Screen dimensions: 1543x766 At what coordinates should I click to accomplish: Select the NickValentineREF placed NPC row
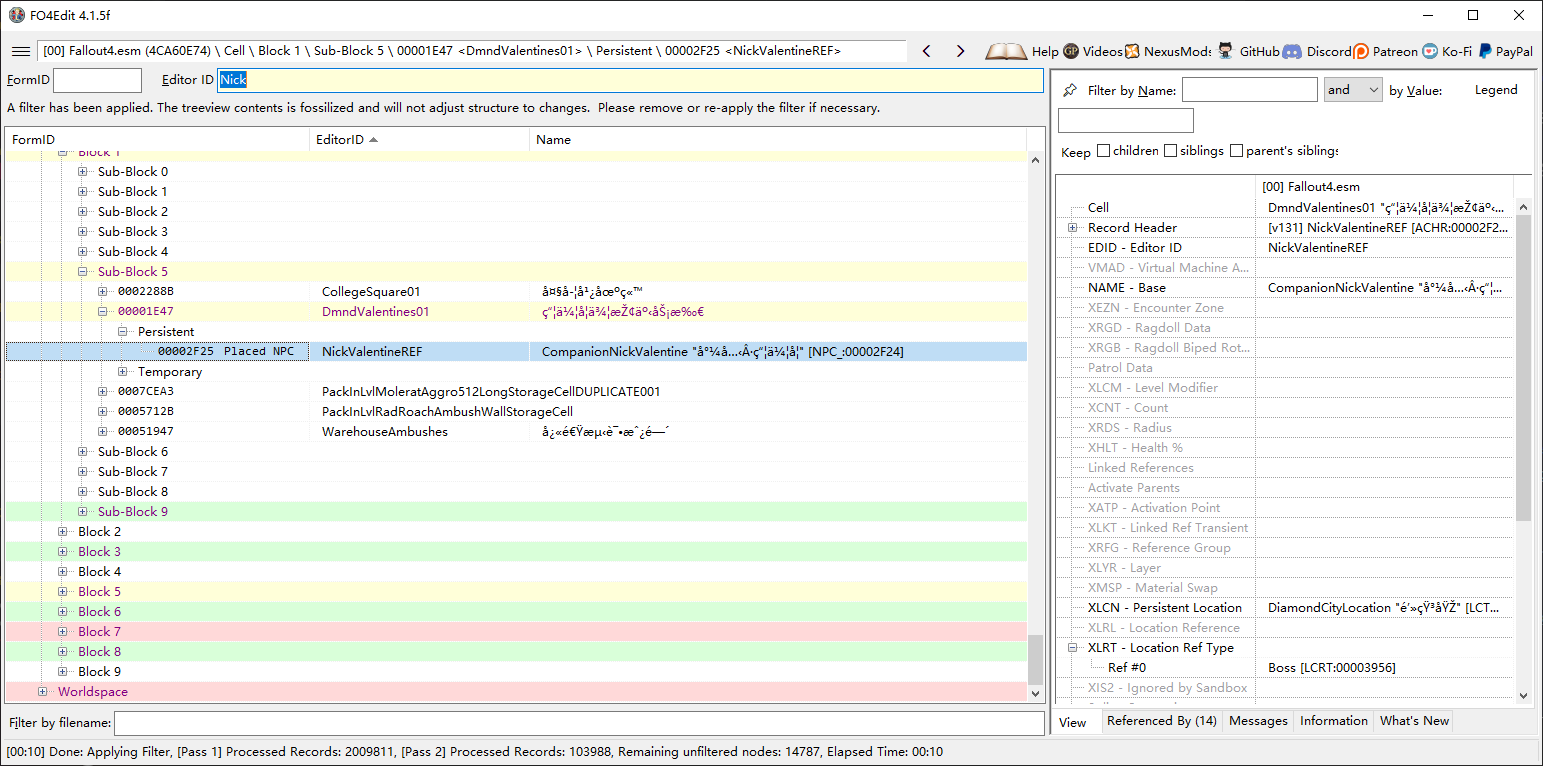coord(516,352)
